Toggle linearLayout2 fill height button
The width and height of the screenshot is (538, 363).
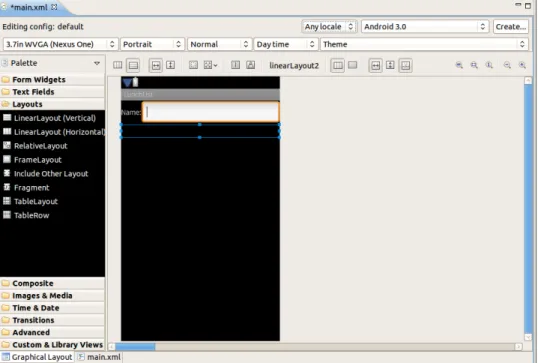coord(390,65)
